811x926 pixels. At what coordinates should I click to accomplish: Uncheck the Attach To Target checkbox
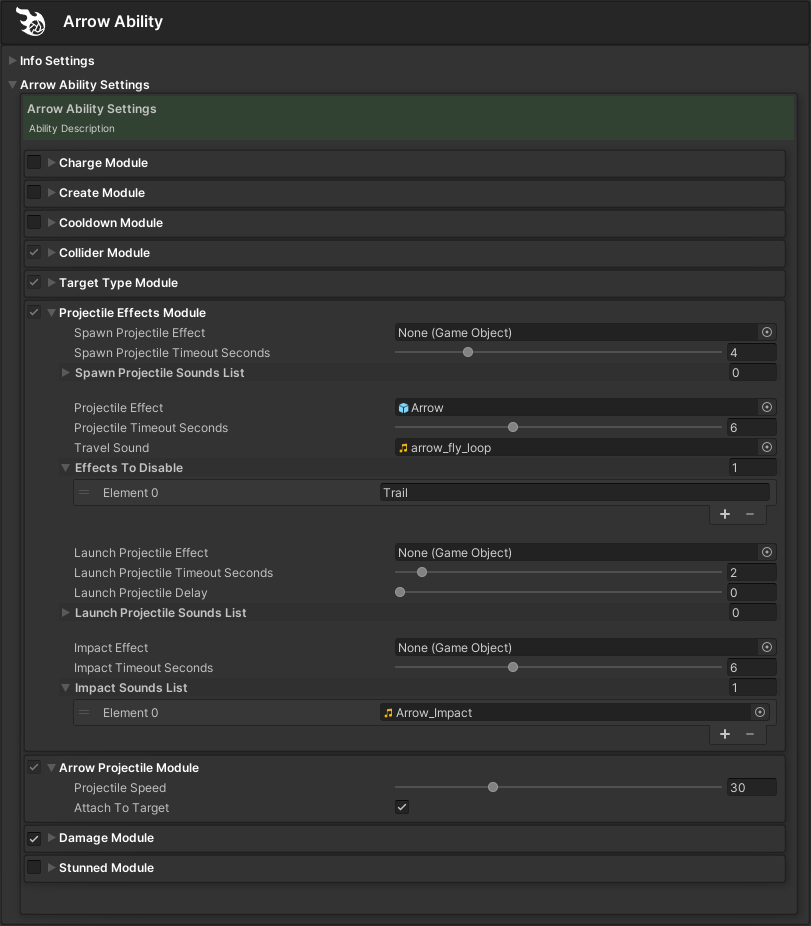point(402,808)
